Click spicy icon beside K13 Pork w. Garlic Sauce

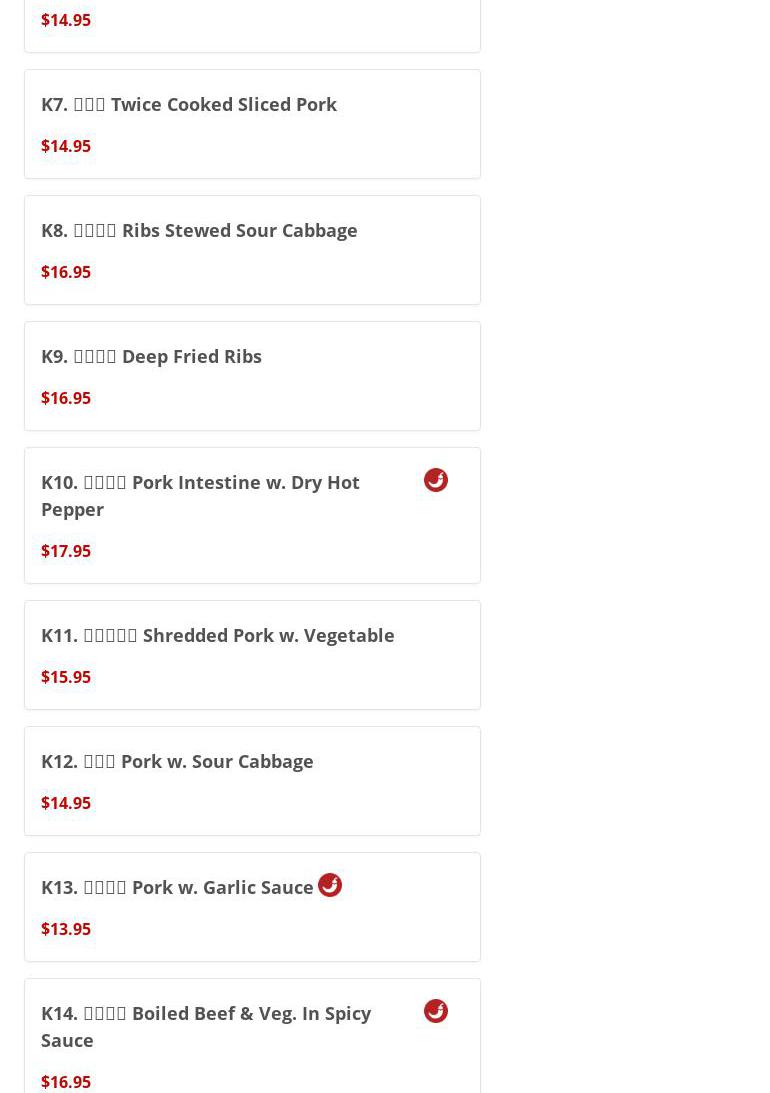pos(330,885)
